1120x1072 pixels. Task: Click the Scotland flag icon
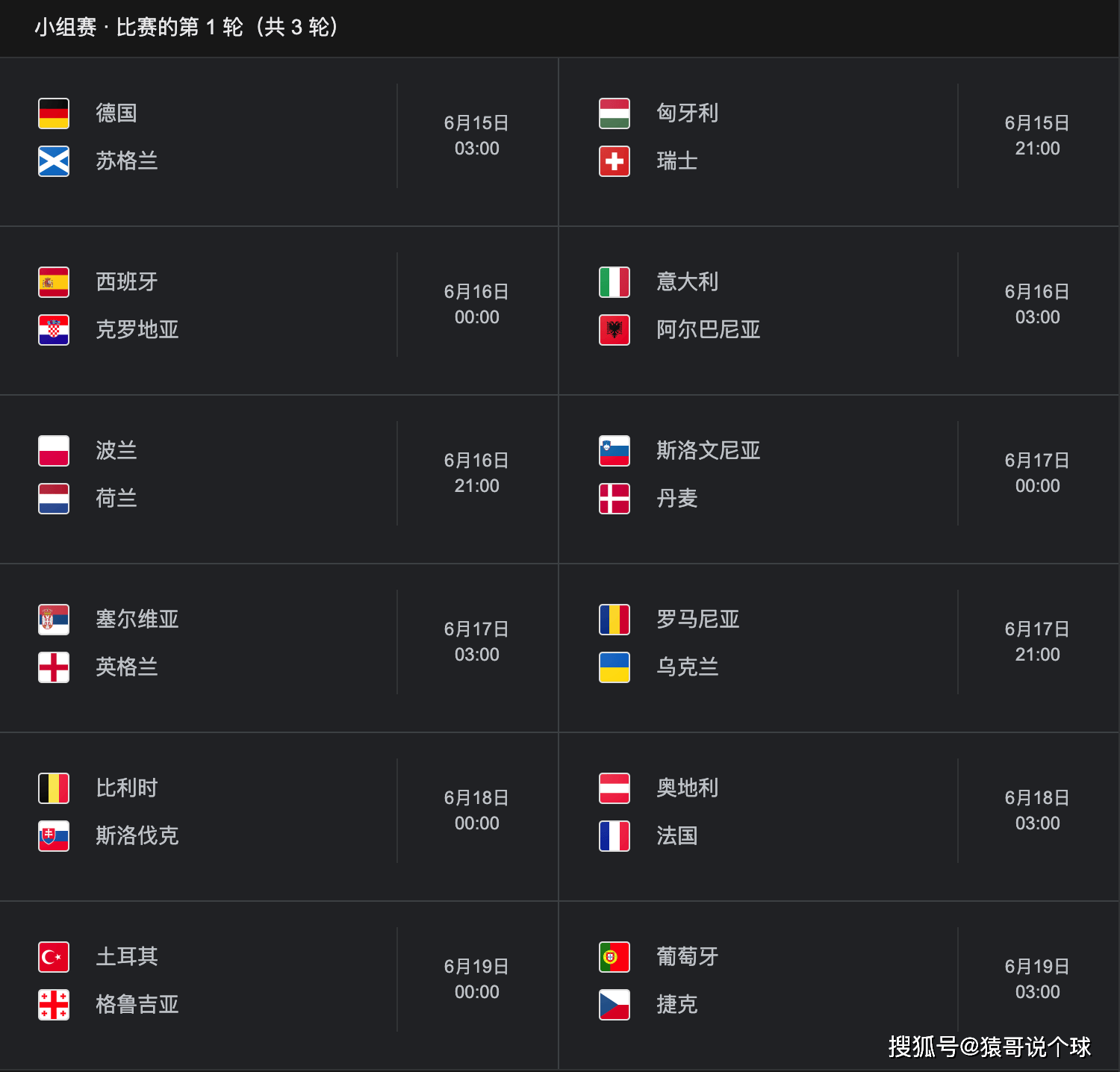pyautogui.click(x=54, y=161)
